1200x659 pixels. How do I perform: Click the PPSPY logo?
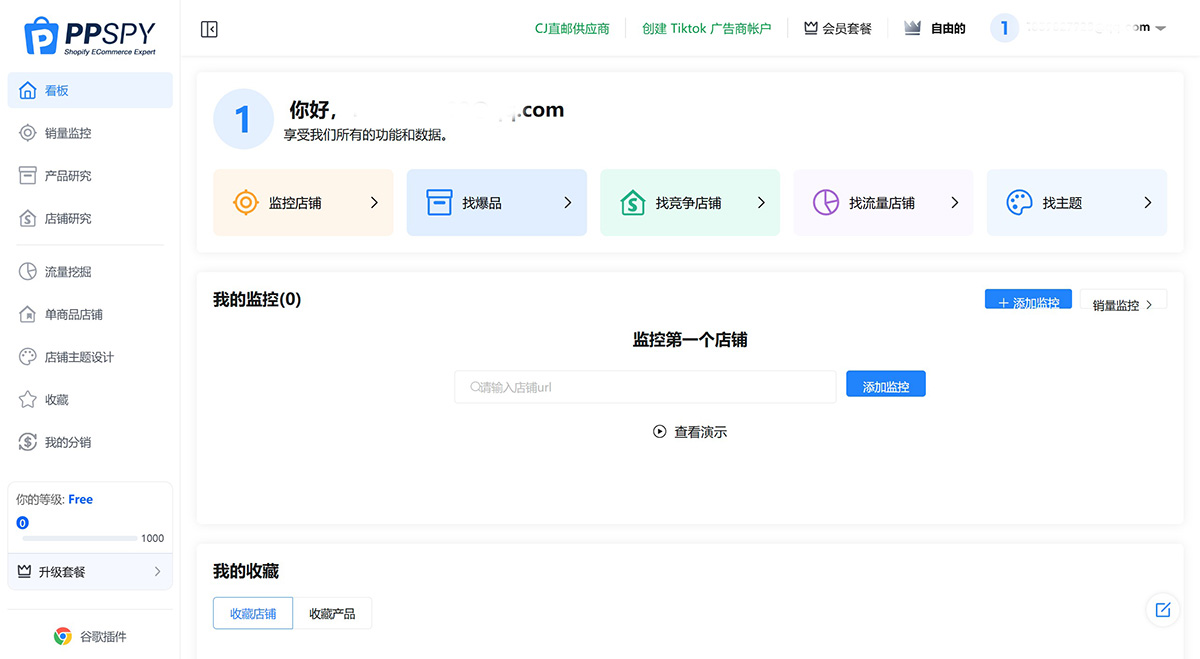point(90,35)
